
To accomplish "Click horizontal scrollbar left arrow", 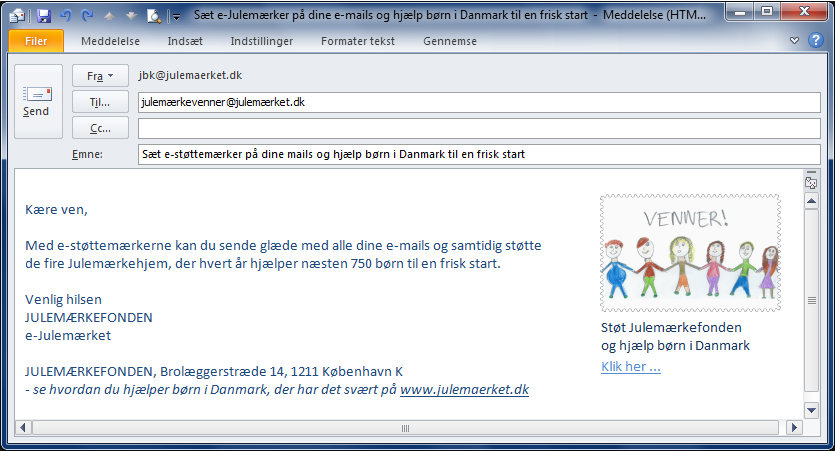I will click(22, 428).
